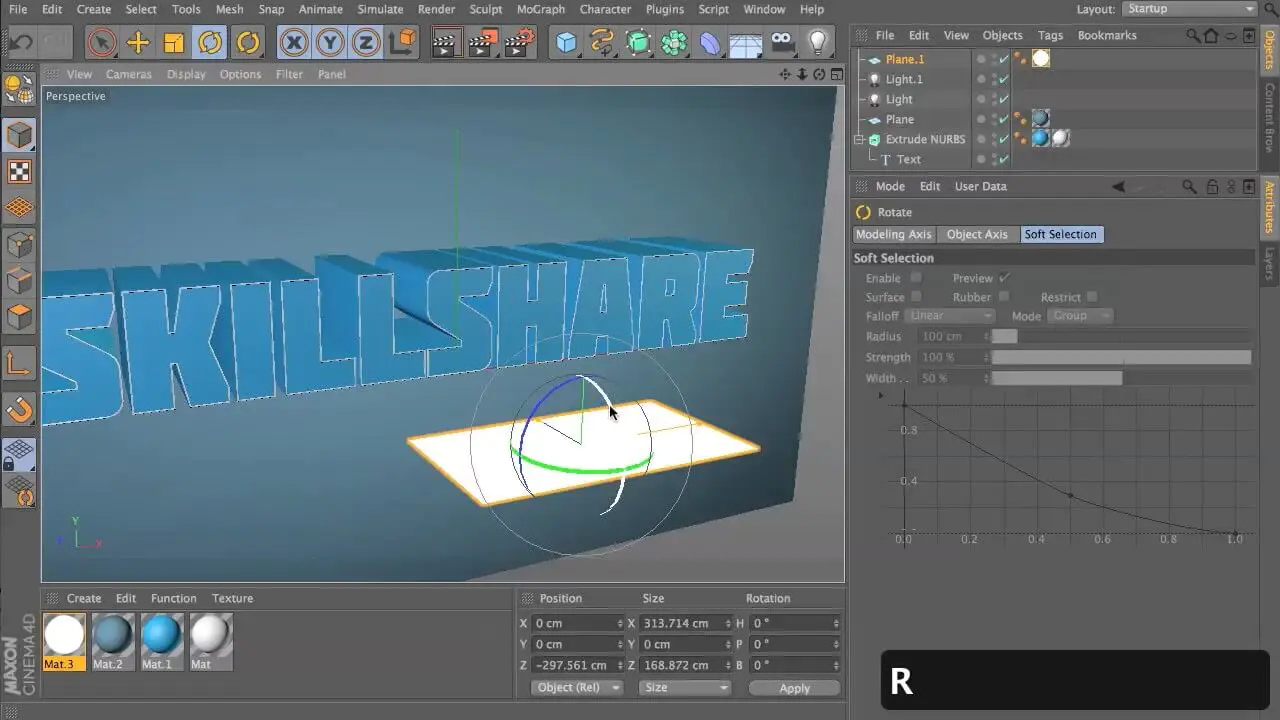1280x720 pixels.
Task: Collapse the Extrude NURBS tree node
Action: point(859,140)
